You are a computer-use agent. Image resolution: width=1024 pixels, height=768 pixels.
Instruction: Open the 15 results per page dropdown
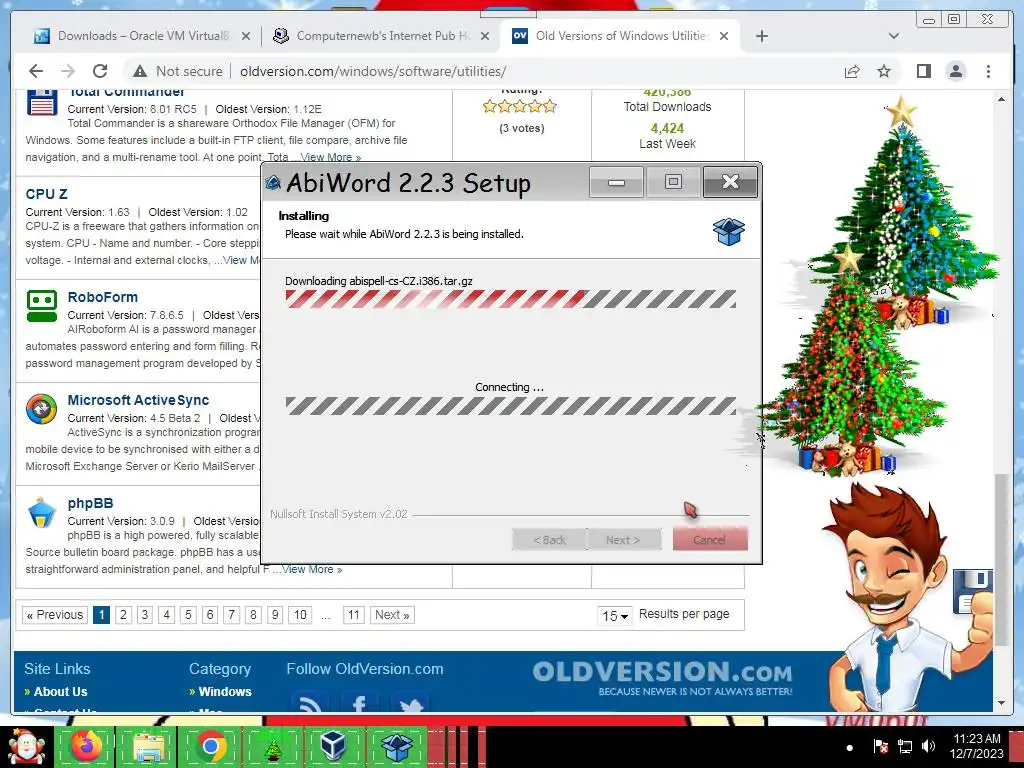615,616
